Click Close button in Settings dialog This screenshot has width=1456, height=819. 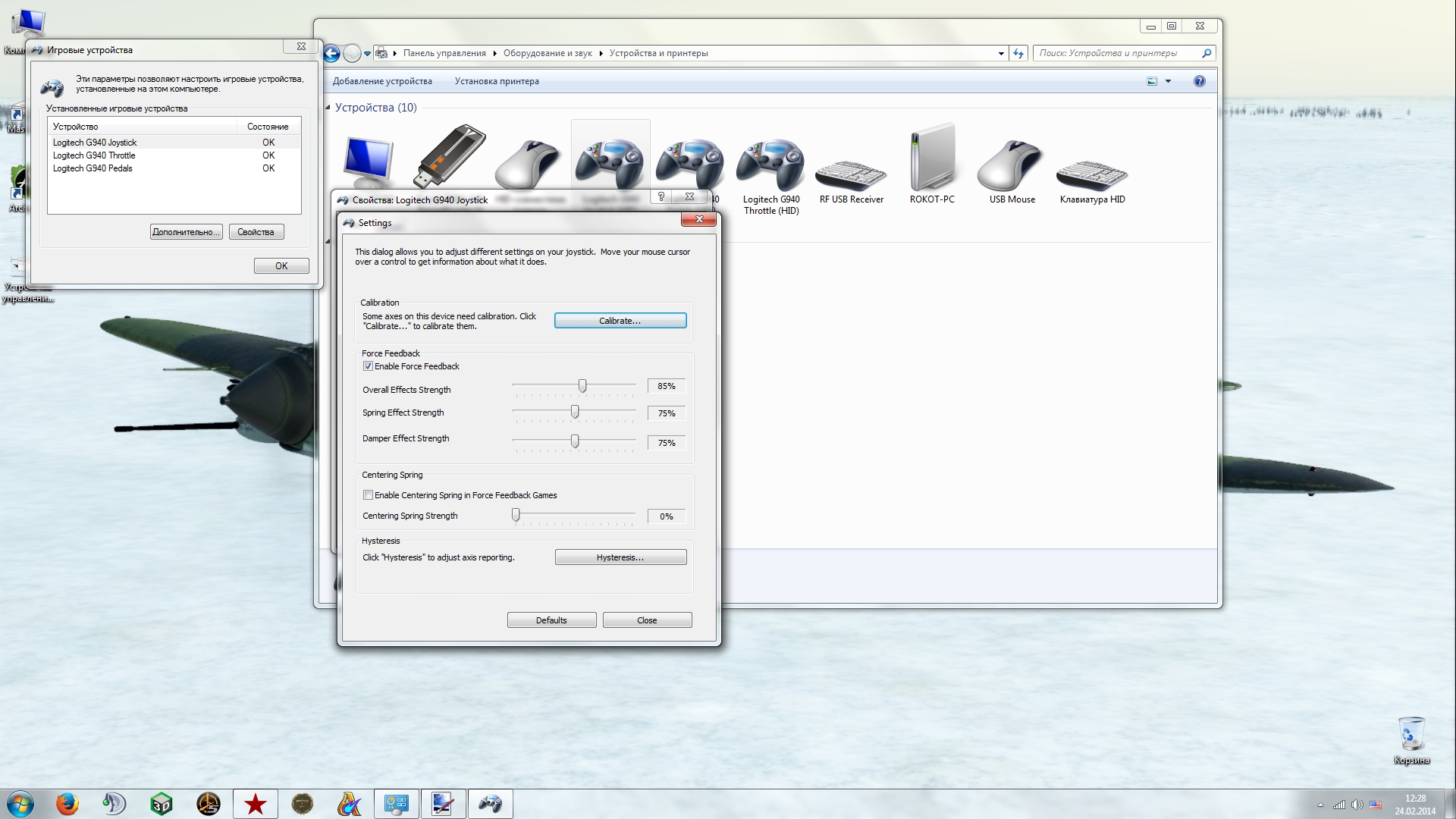click(x=647, y=620)
